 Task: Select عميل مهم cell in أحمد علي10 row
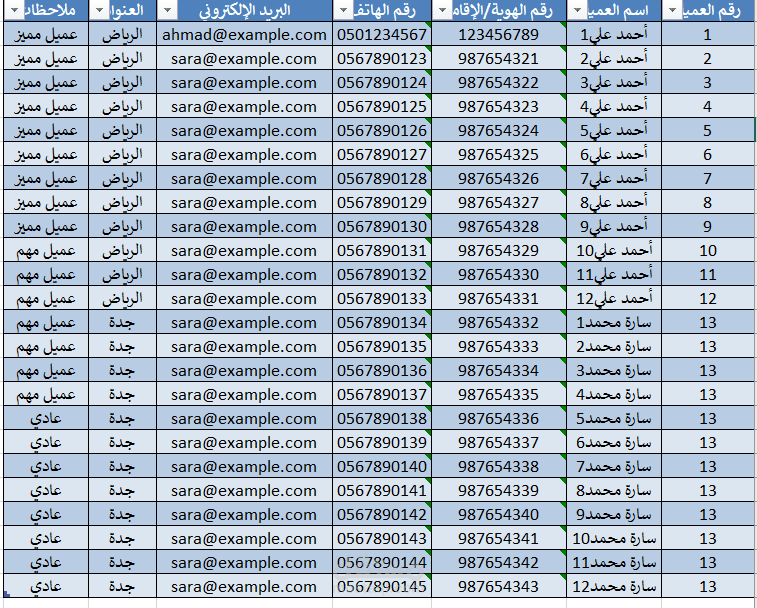(46, 251)
